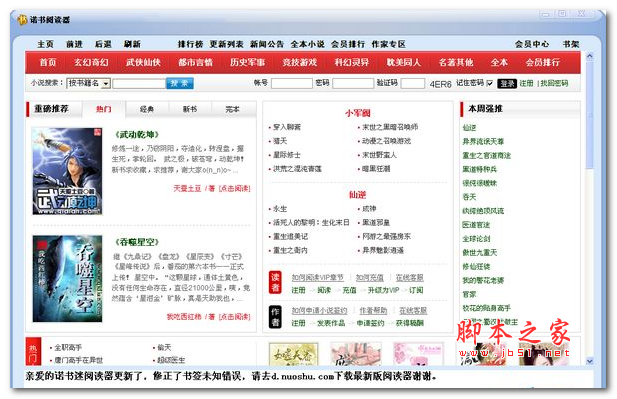Click the novel search text field
Image resolution: width=617 pixels, height=399 pixels.
point(139,84)
